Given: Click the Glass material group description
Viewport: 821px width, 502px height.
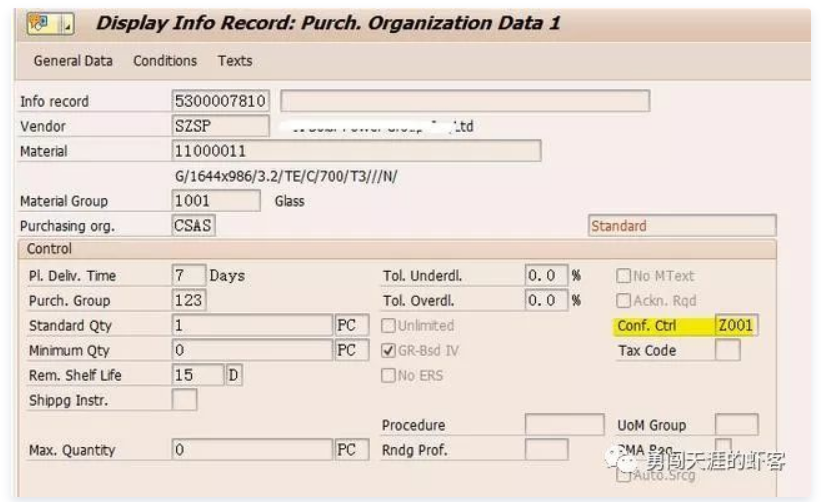Looking at the screenshot, I should (x=290, y=201).
